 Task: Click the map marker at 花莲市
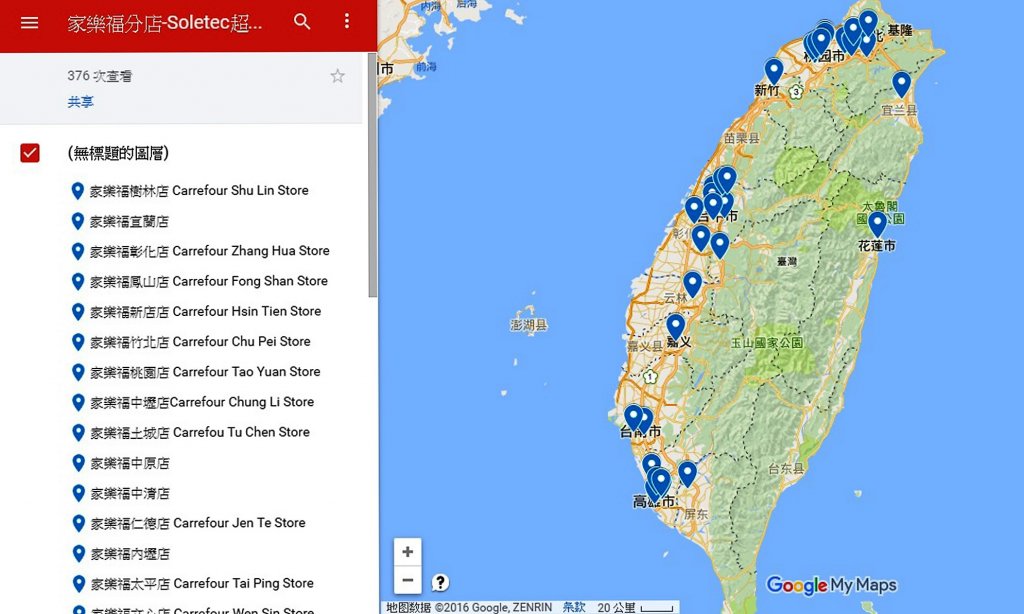pos(877,223)
